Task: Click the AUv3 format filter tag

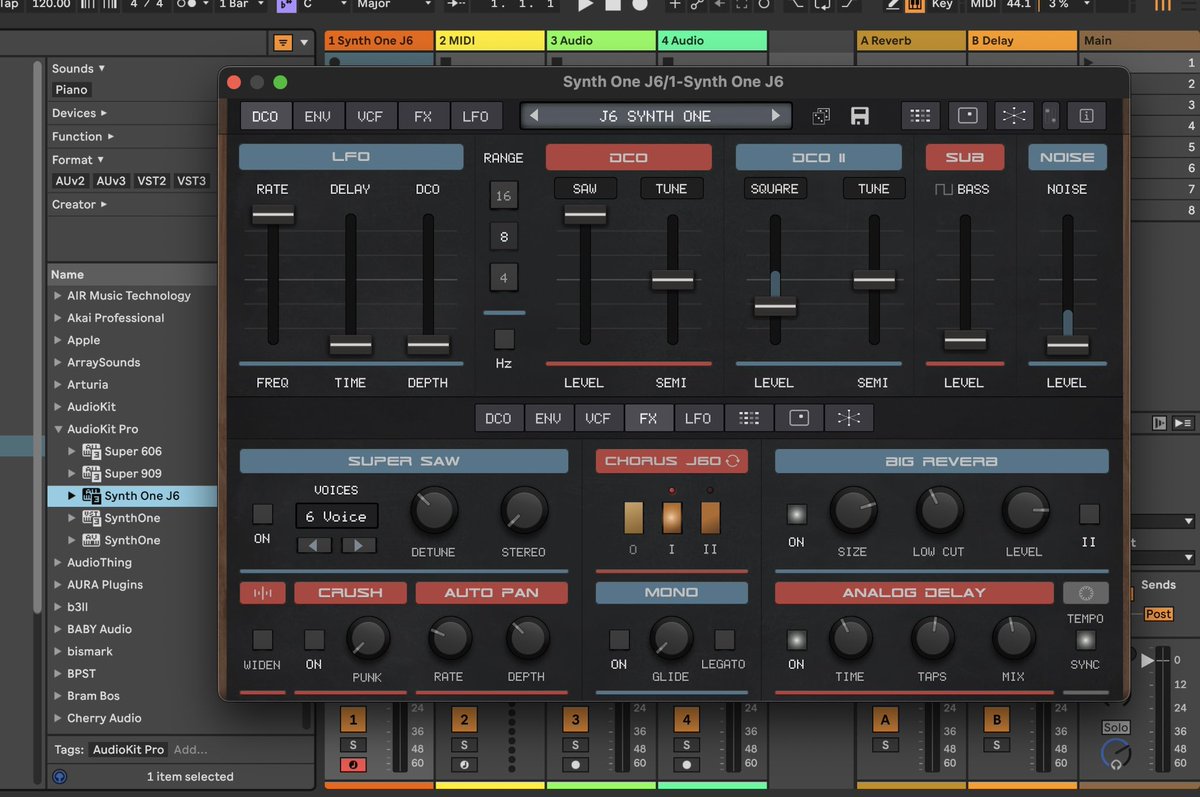Action: tap(111, 181)
